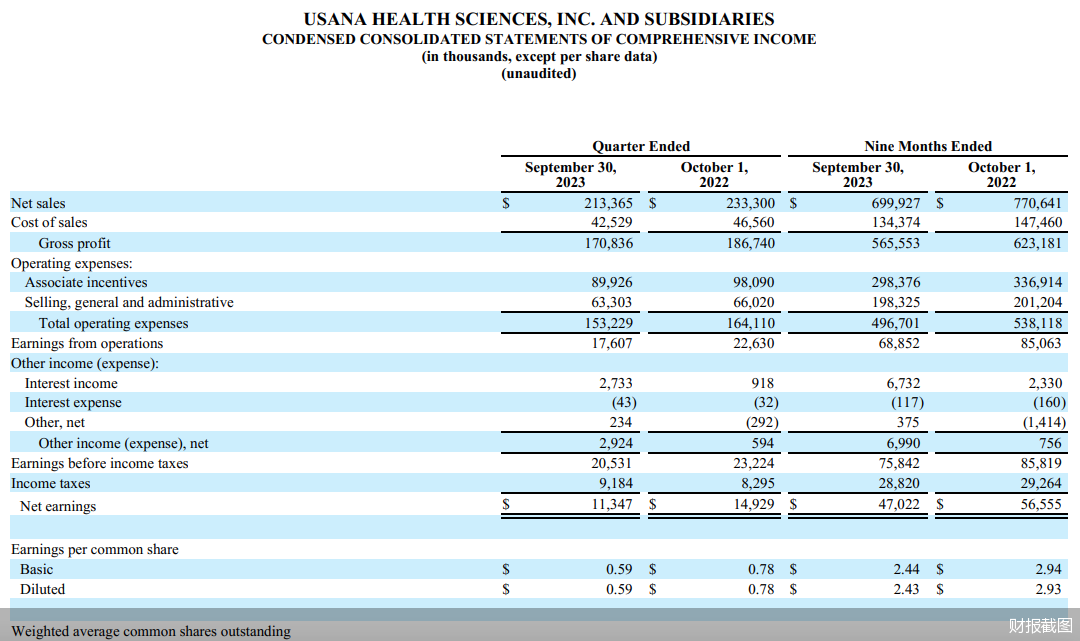
Task: Click the 'Other income (expense):' heading
Action: tap(85, 363)
